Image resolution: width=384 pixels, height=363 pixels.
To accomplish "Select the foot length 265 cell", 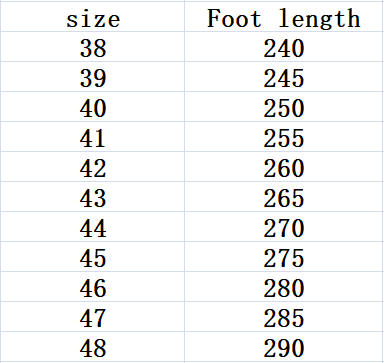I will pyautogui.click(x=283, y=197).
